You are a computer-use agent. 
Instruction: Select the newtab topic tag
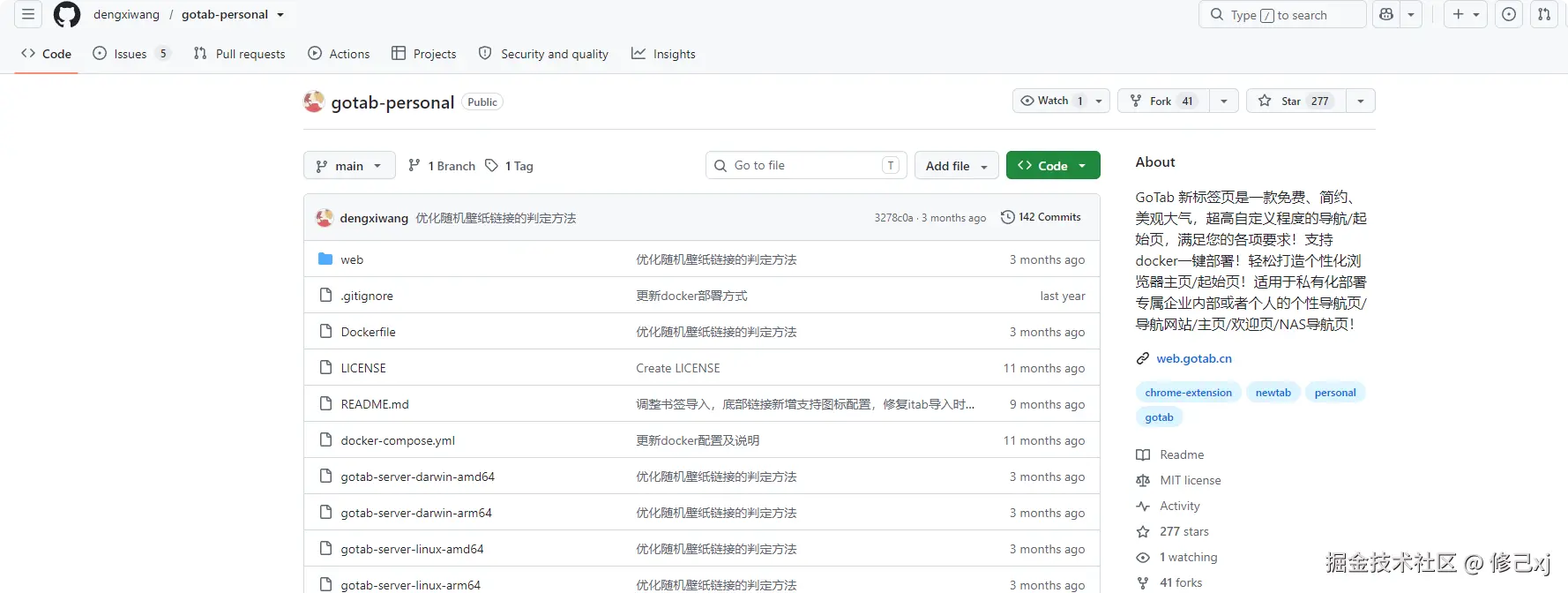click(1273, 393)
